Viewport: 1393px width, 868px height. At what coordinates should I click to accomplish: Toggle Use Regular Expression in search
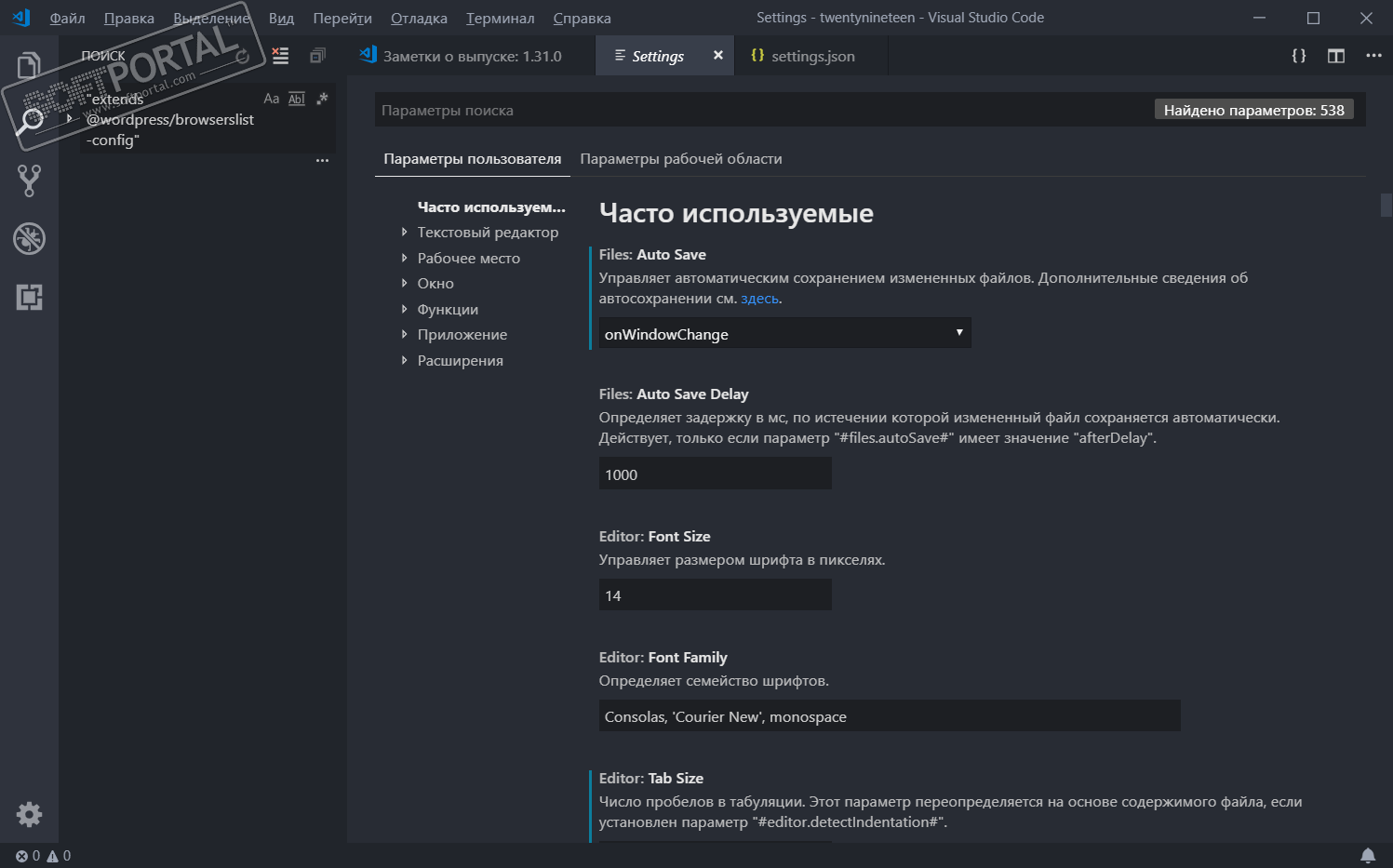coord(322,99)
